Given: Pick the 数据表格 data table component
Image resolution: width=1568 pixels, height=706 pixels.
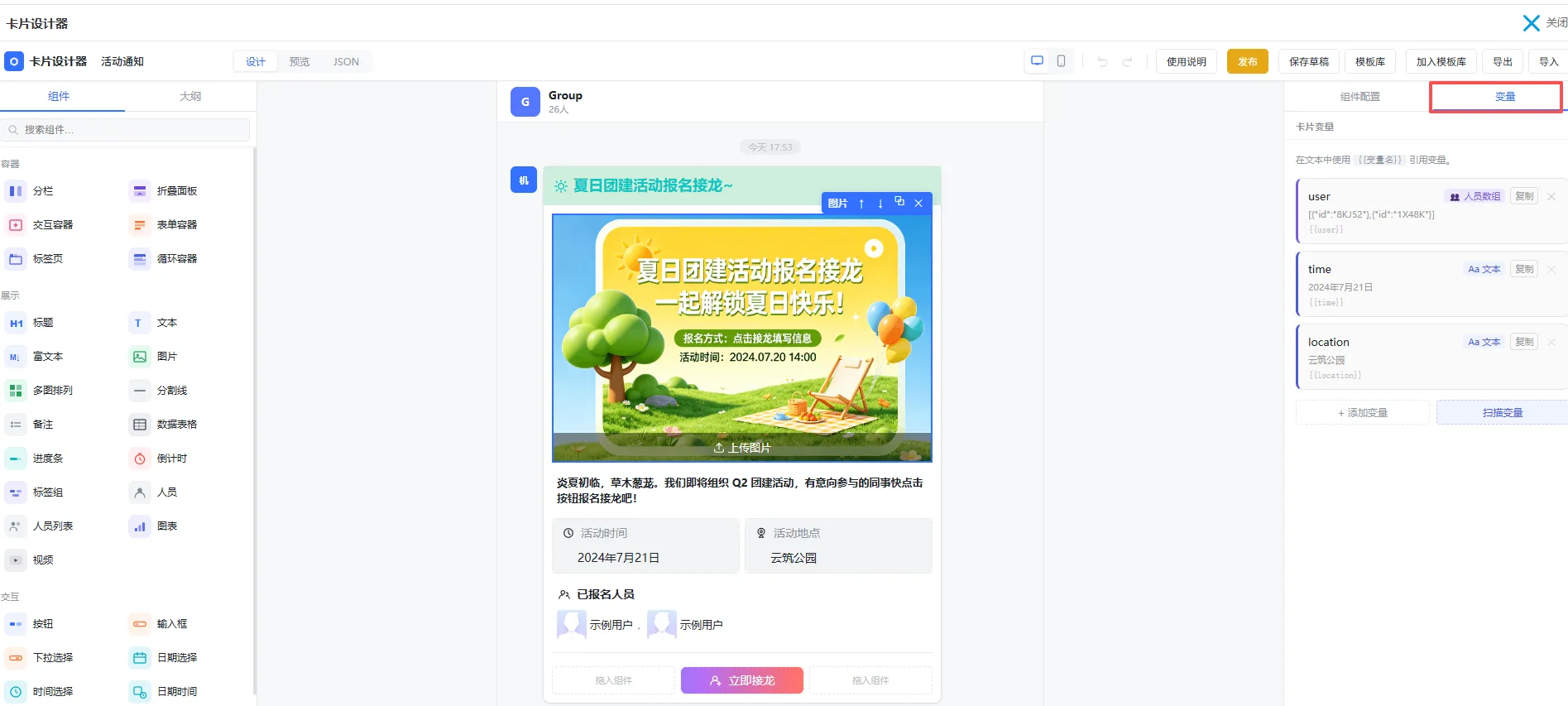Looking at the screenshot, I should coord(164,425).
